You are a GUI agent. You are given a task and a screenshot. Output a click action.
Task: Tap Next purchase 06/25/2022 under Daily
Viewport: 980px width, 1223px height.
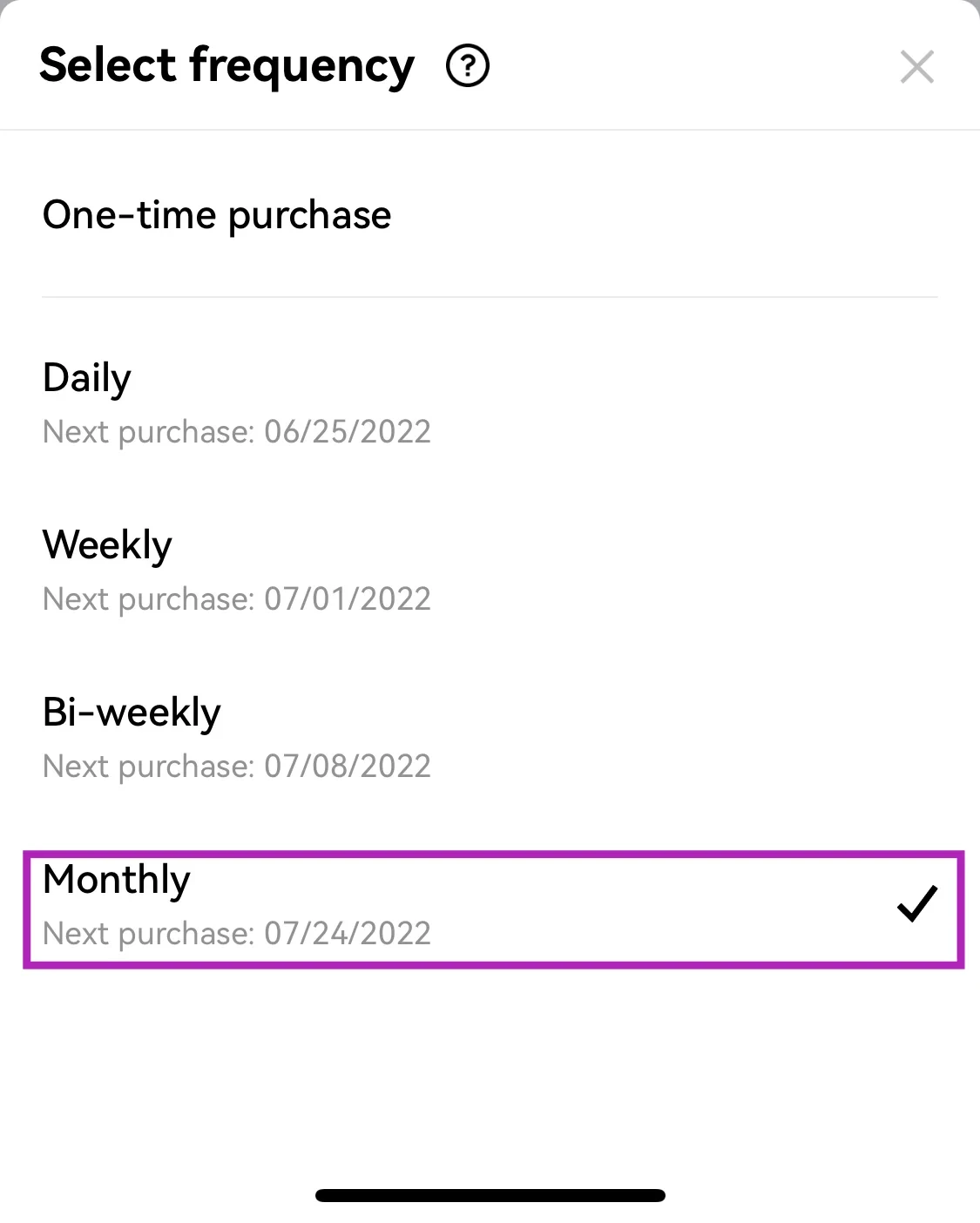[237, 432]
